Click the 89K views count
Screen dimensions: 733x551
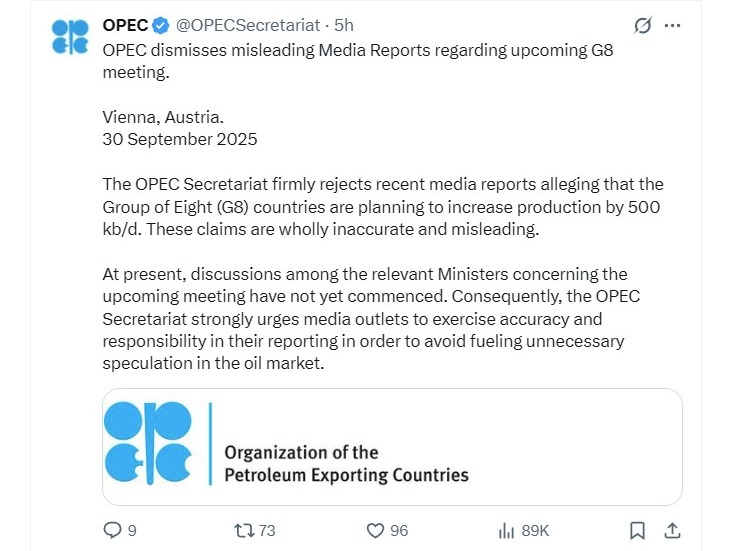[x=535, y=530]
